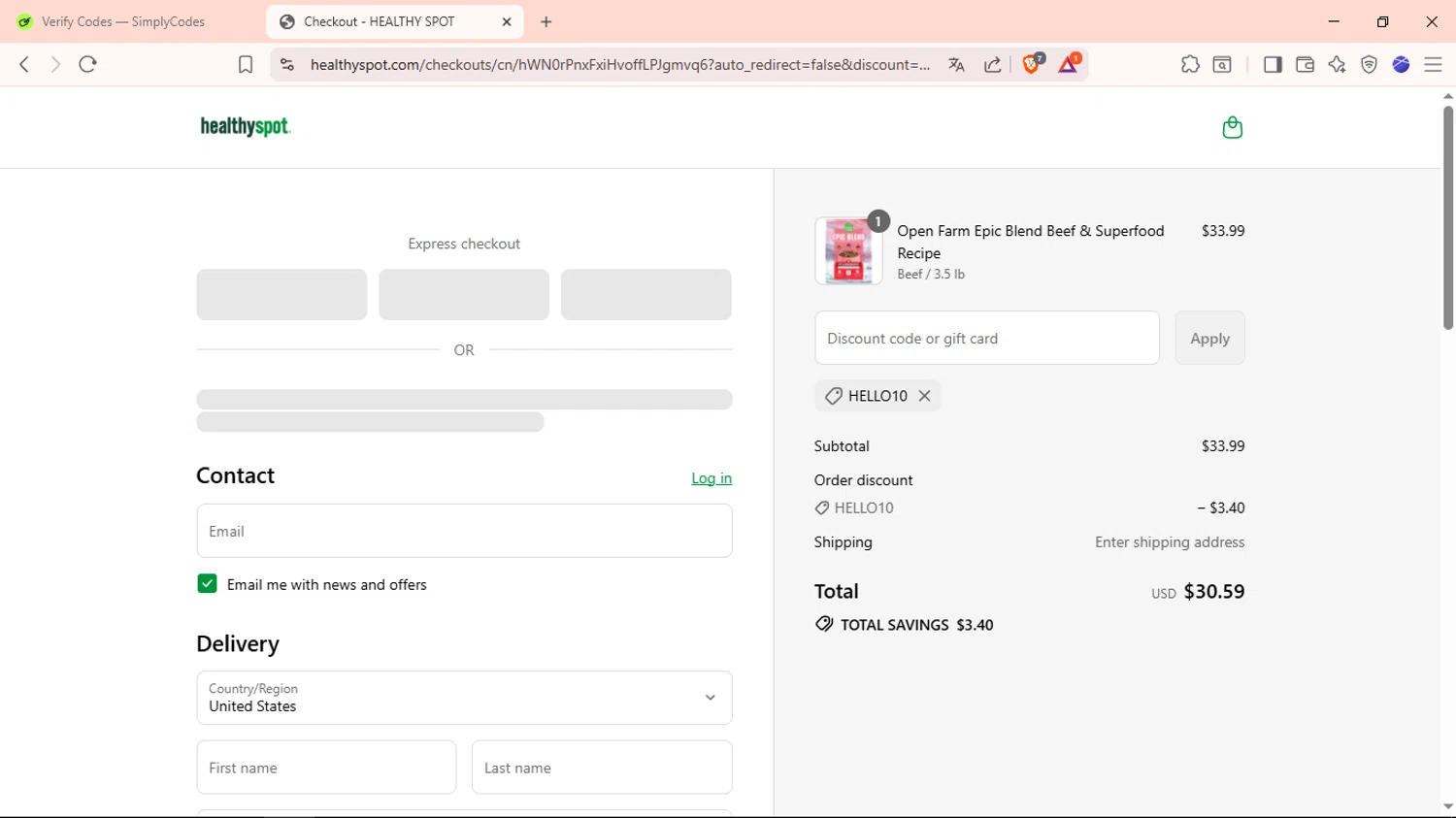This screenshot has width=1456, height=818.
Task: Open the shopping bag cart icon
Action: coord(1232,127)
